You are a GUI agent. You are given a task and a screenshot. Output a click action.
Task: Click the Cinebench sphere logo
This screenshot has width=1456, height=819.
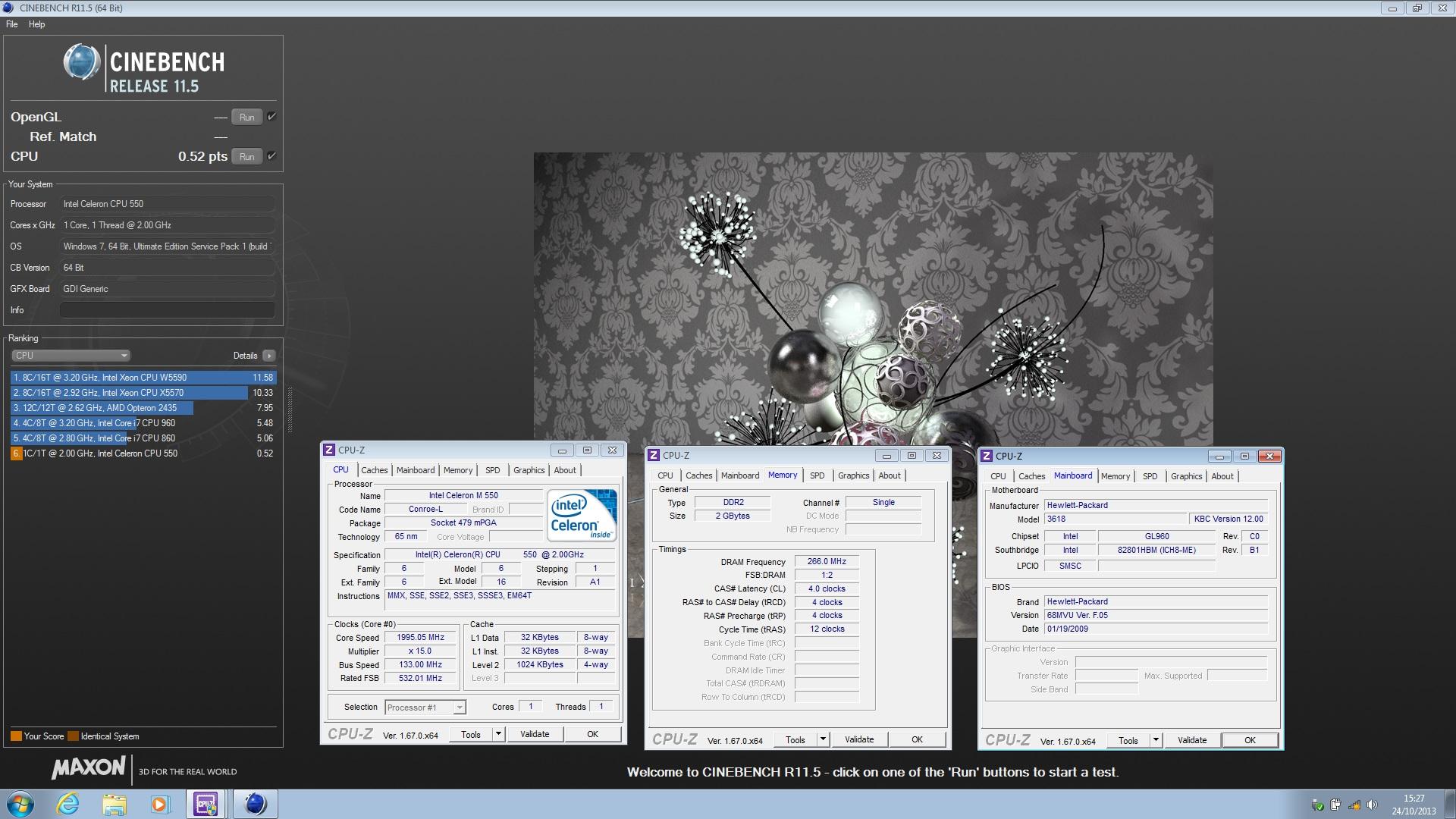81,62
